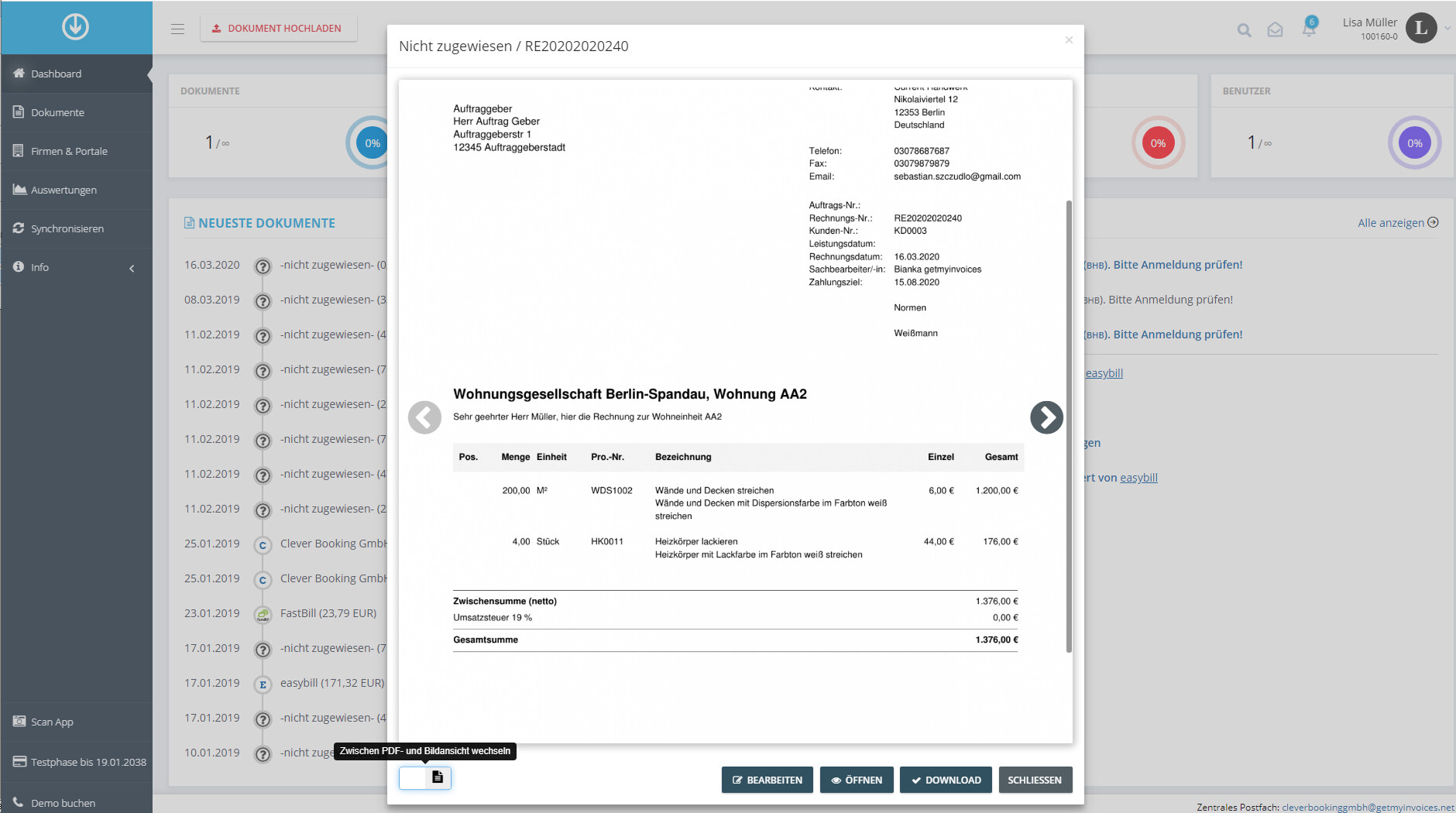Go to previous document page arrow
This screenshot has width=1456, height=813.
pos(424,417)
